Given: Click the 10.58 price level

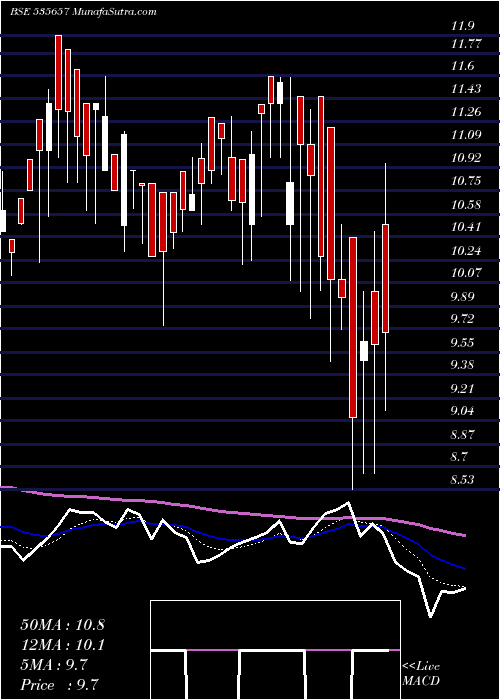Looking at the screenshot, I should click(466, 205).
